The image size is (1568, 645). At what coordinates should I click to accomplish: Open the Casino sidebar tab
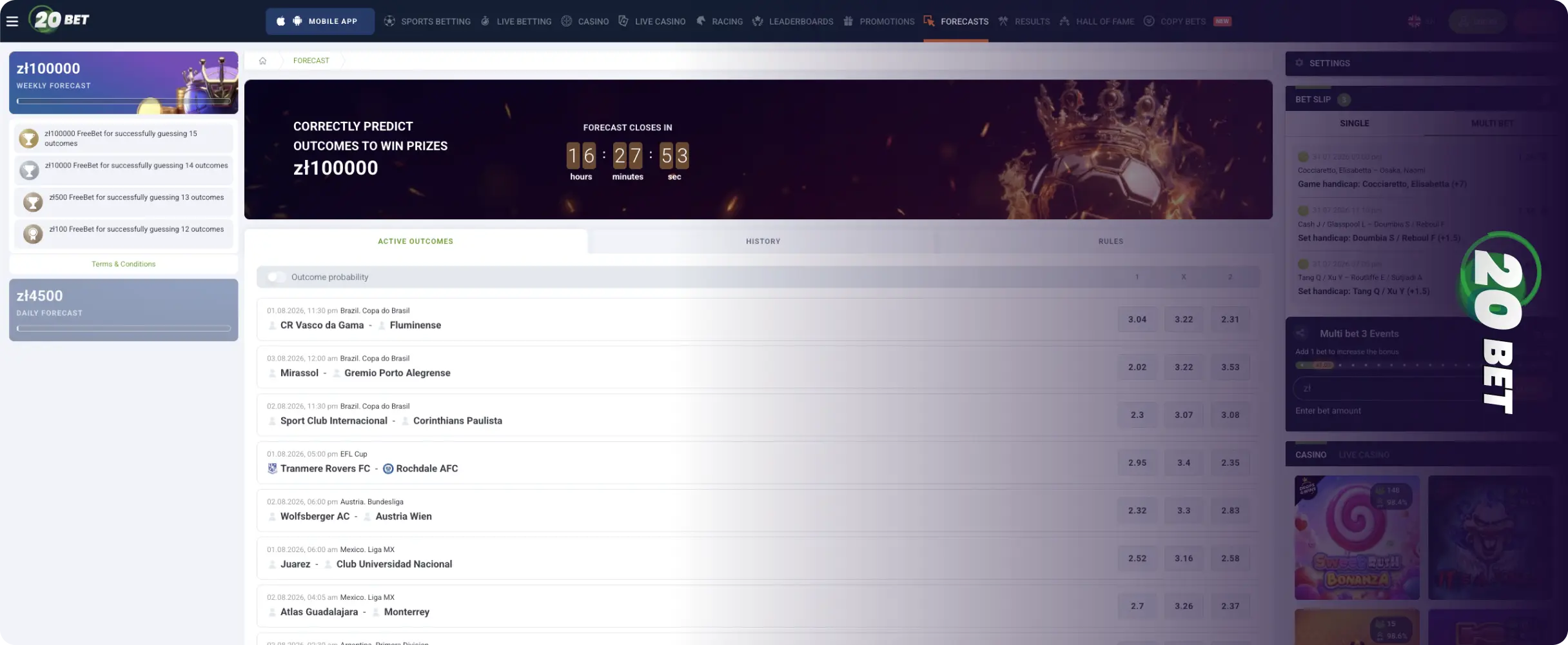tap(1311, 455)
